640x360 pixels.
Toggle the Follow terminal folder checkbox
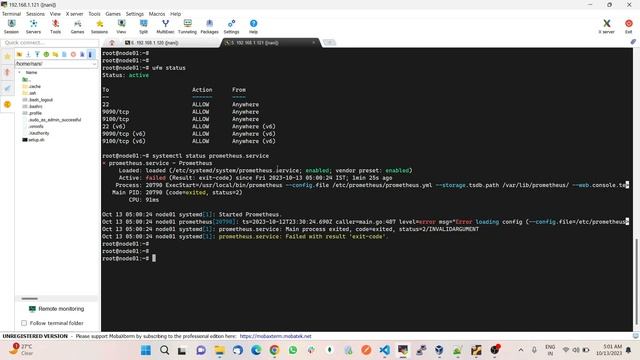click(x=24, y=323)
